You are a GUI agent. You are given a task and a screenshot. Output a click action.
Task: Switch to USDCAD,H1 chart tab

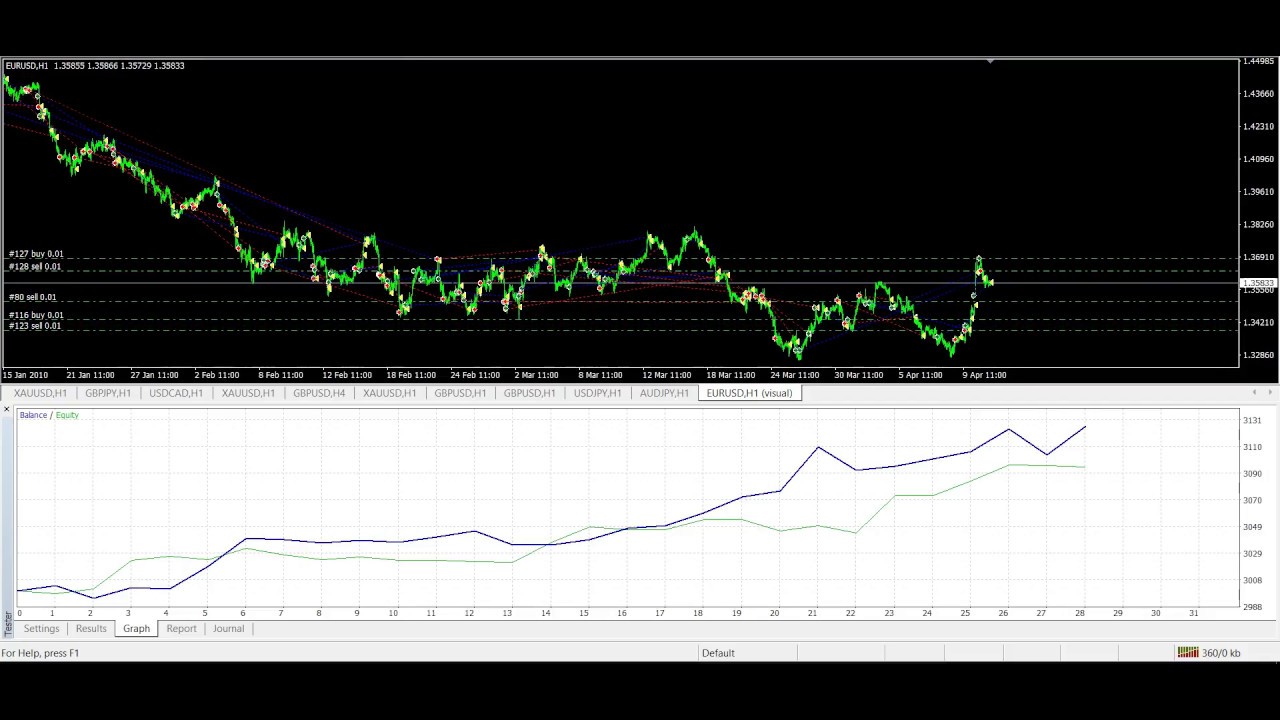click(x=176, y=393)
